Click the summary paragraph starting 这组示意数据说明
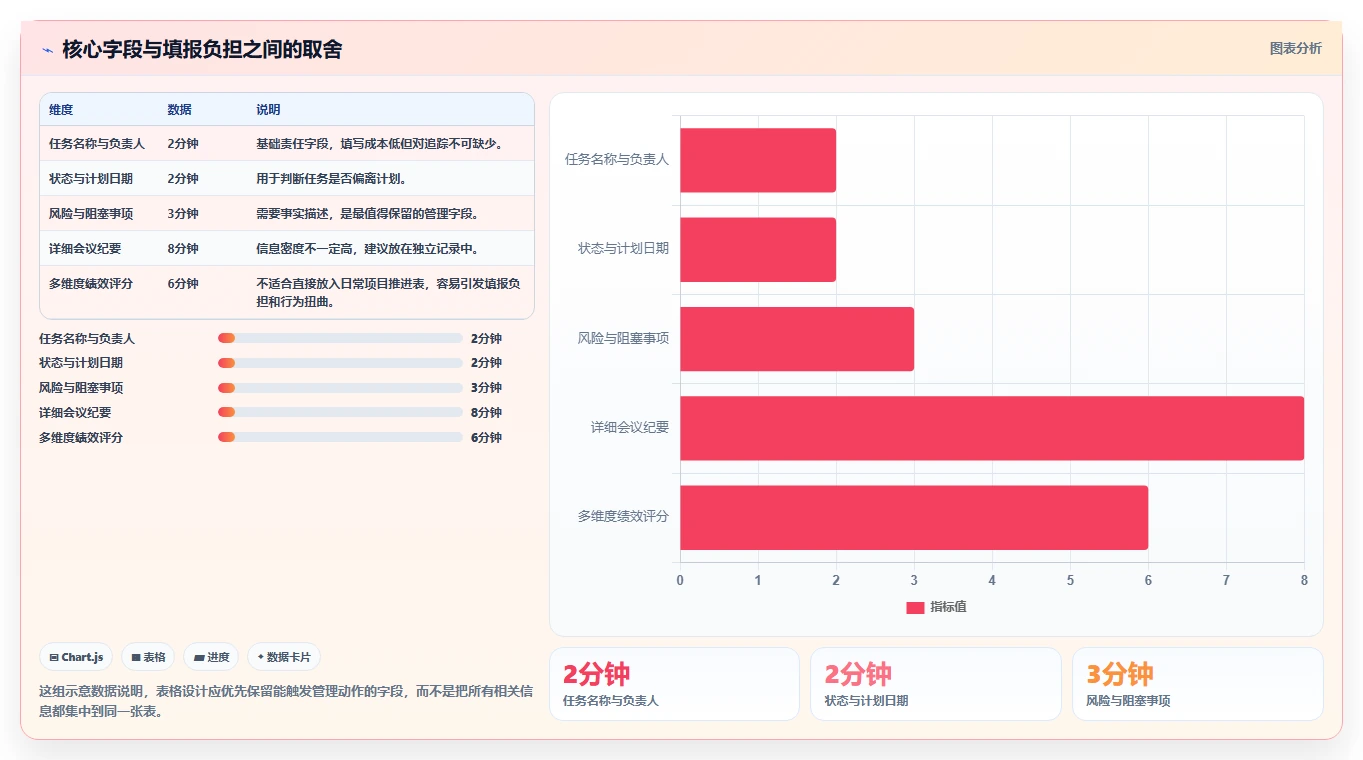The image size is (1363, 760). pyautogui.click(x=285, y=702)
